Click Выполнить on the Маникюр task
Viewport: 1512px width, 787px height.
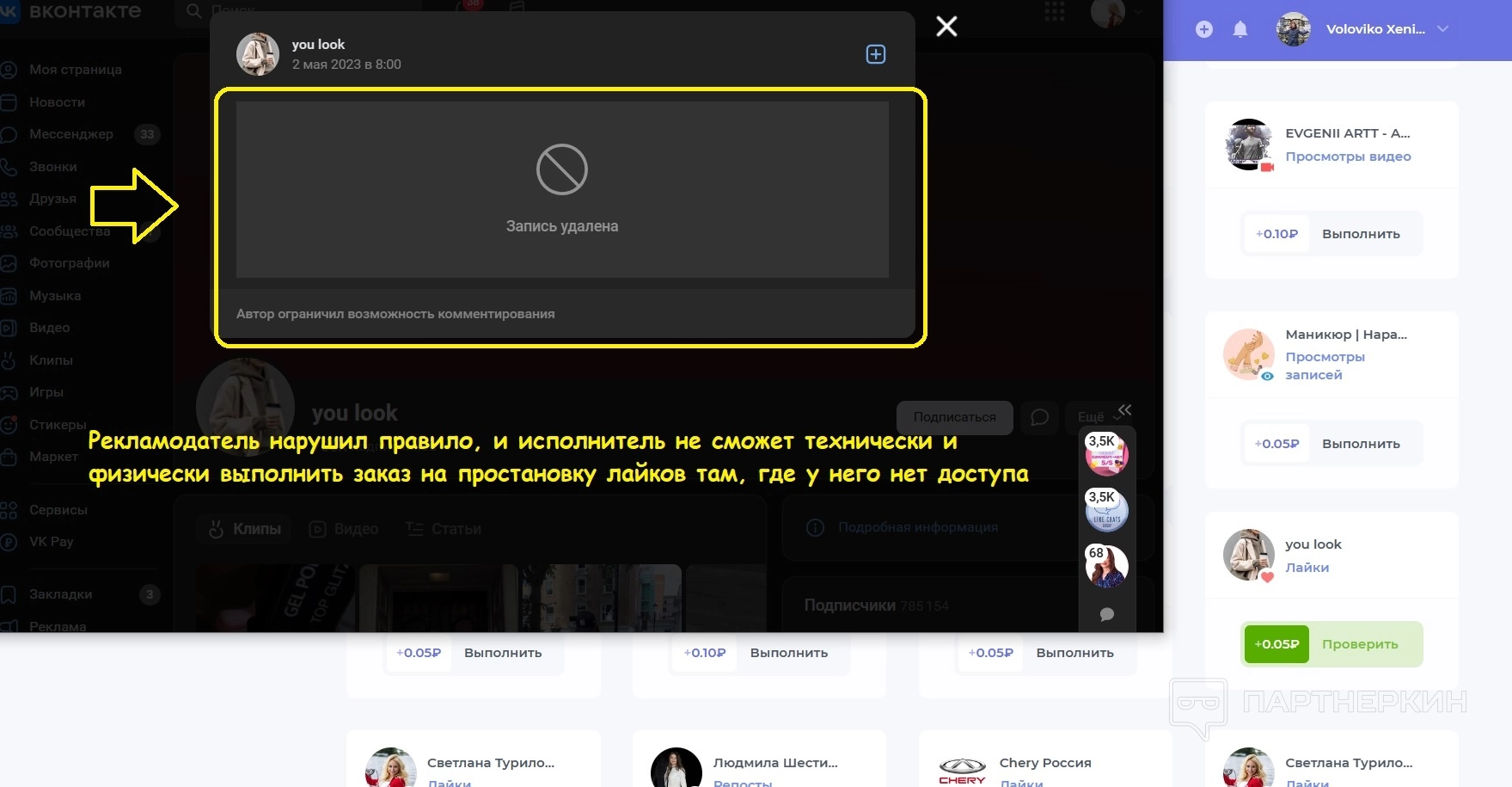point(1361,444)
